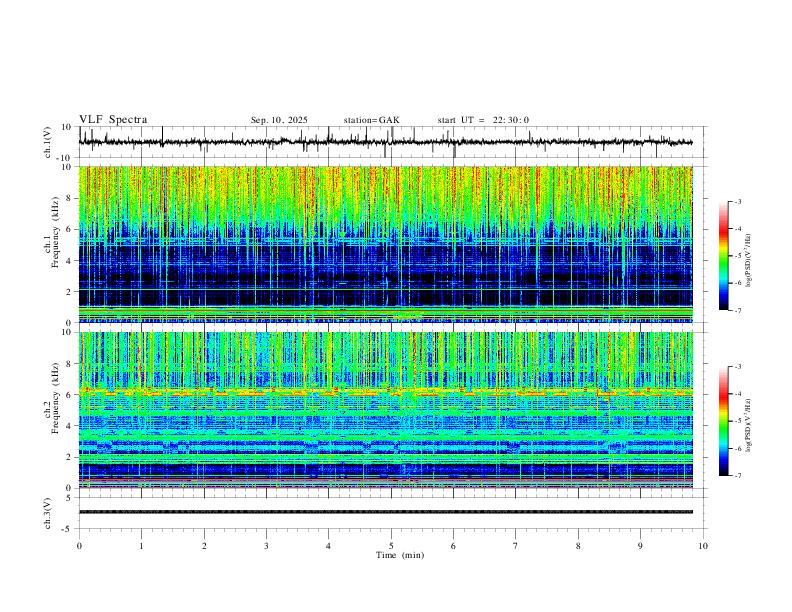
Task: Click the time axis tick label '10'
Action: (703, 546)
